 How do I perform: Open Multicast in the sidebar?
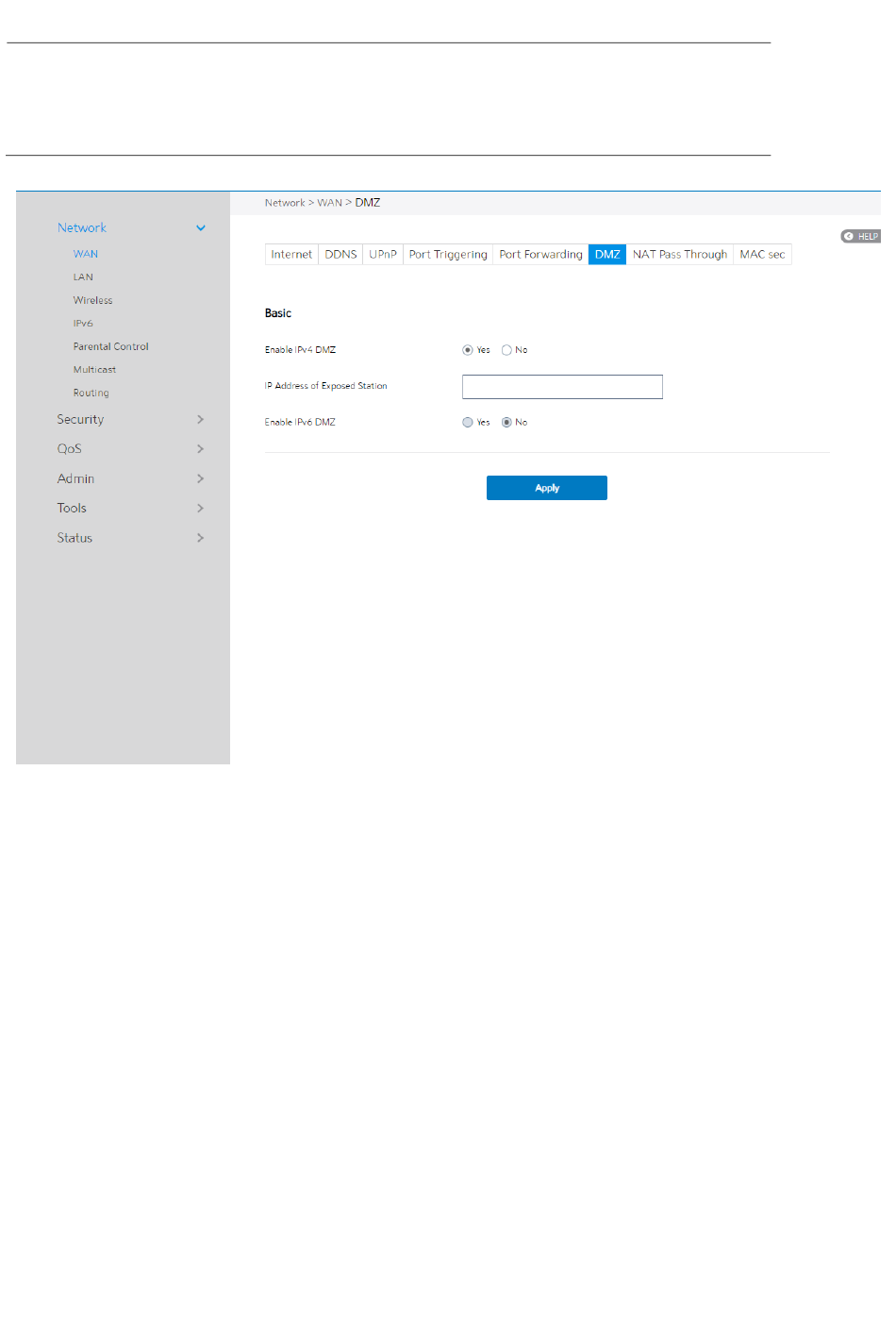point(94,370)
